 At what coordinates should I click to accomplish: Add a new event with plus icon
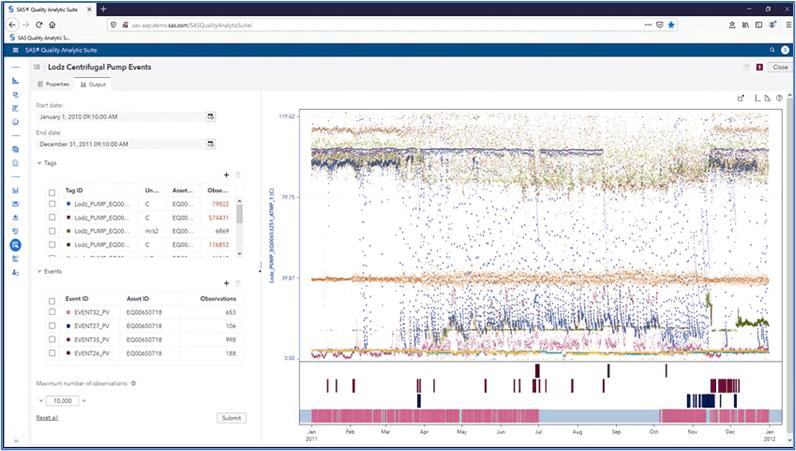click(x=226, y=283)
